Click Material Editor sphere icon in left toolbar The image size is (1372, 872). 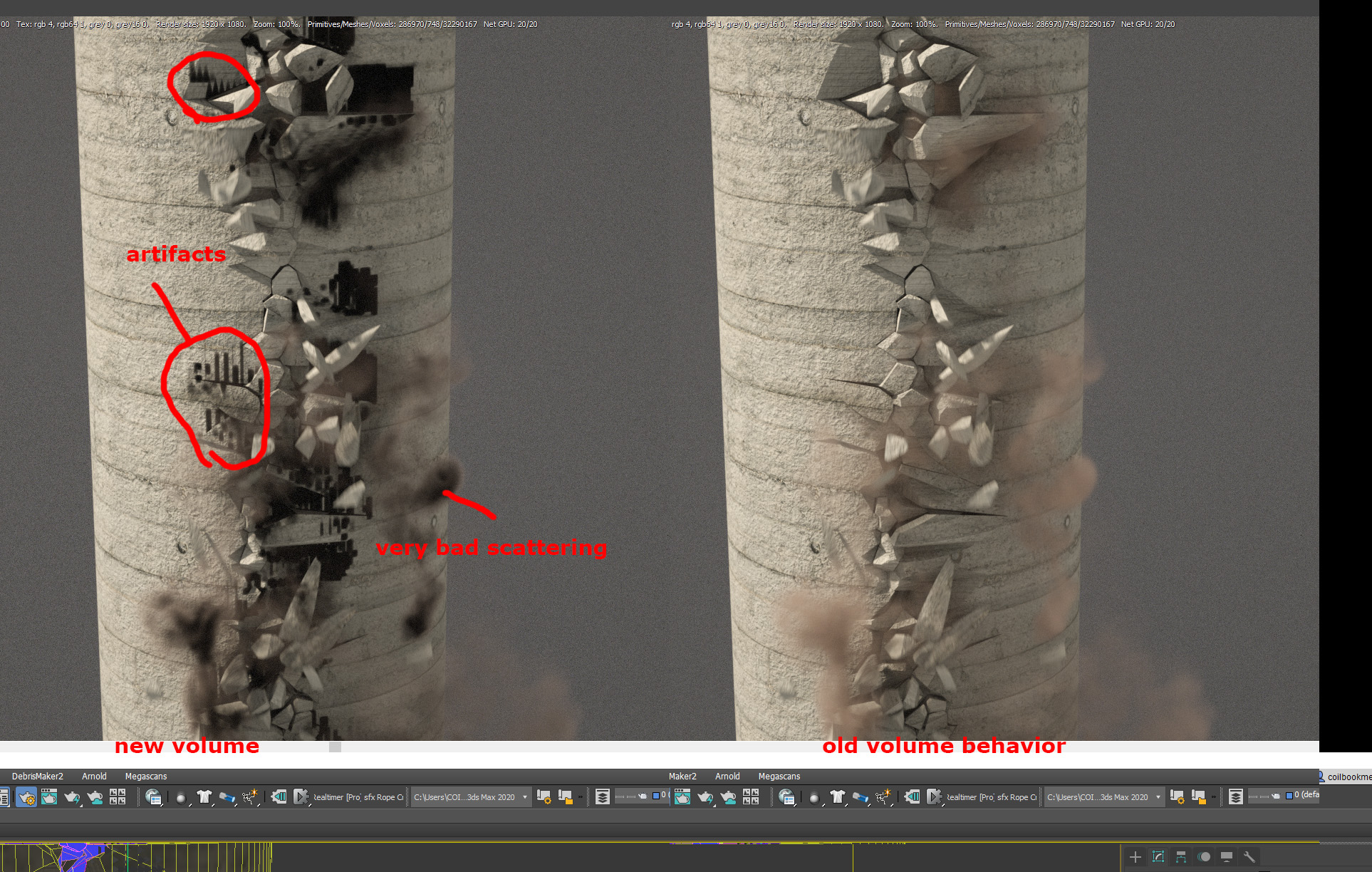click(181, 797)
